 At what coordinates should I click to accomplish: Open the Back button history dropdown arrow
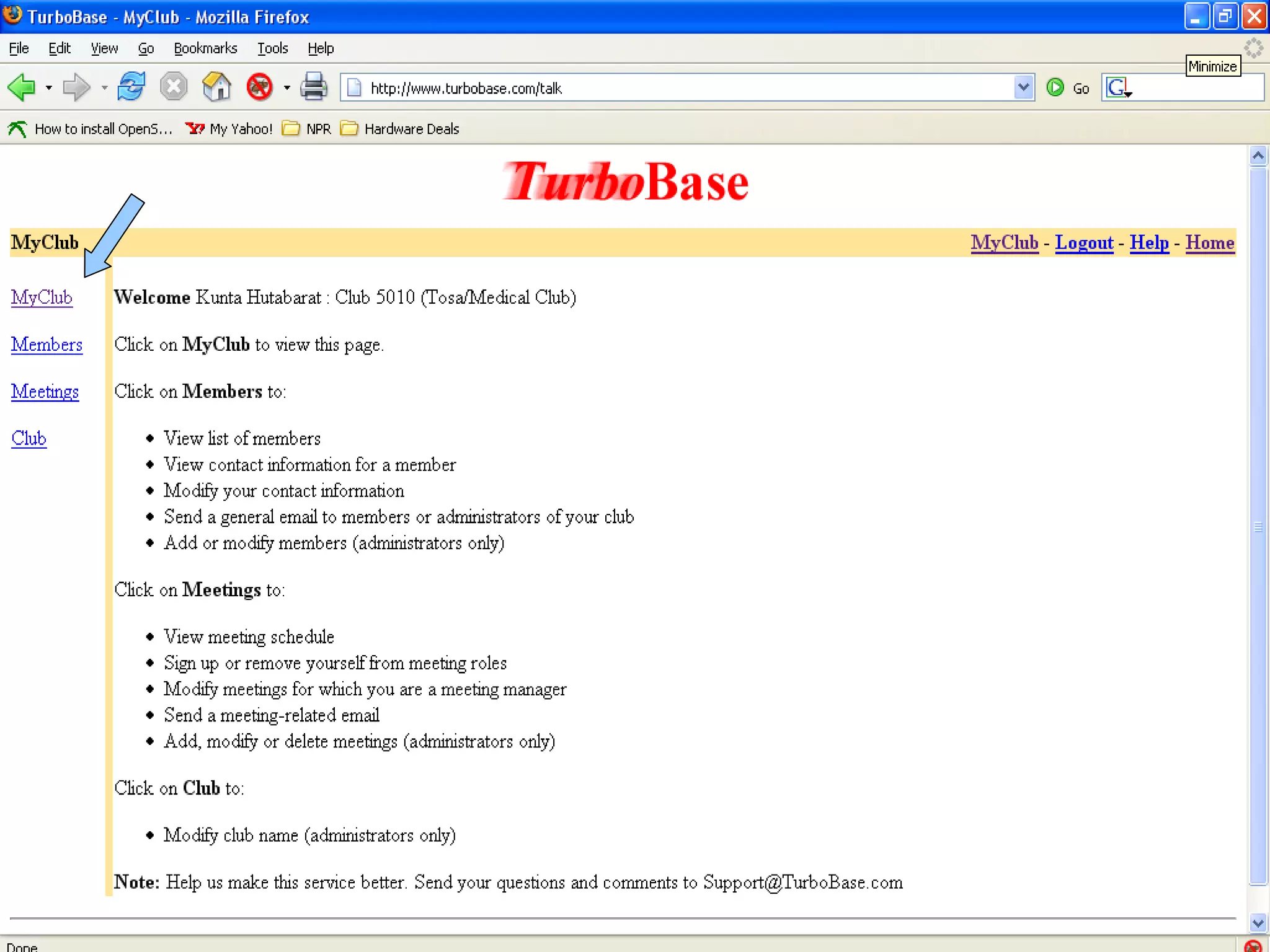point(49,88)
